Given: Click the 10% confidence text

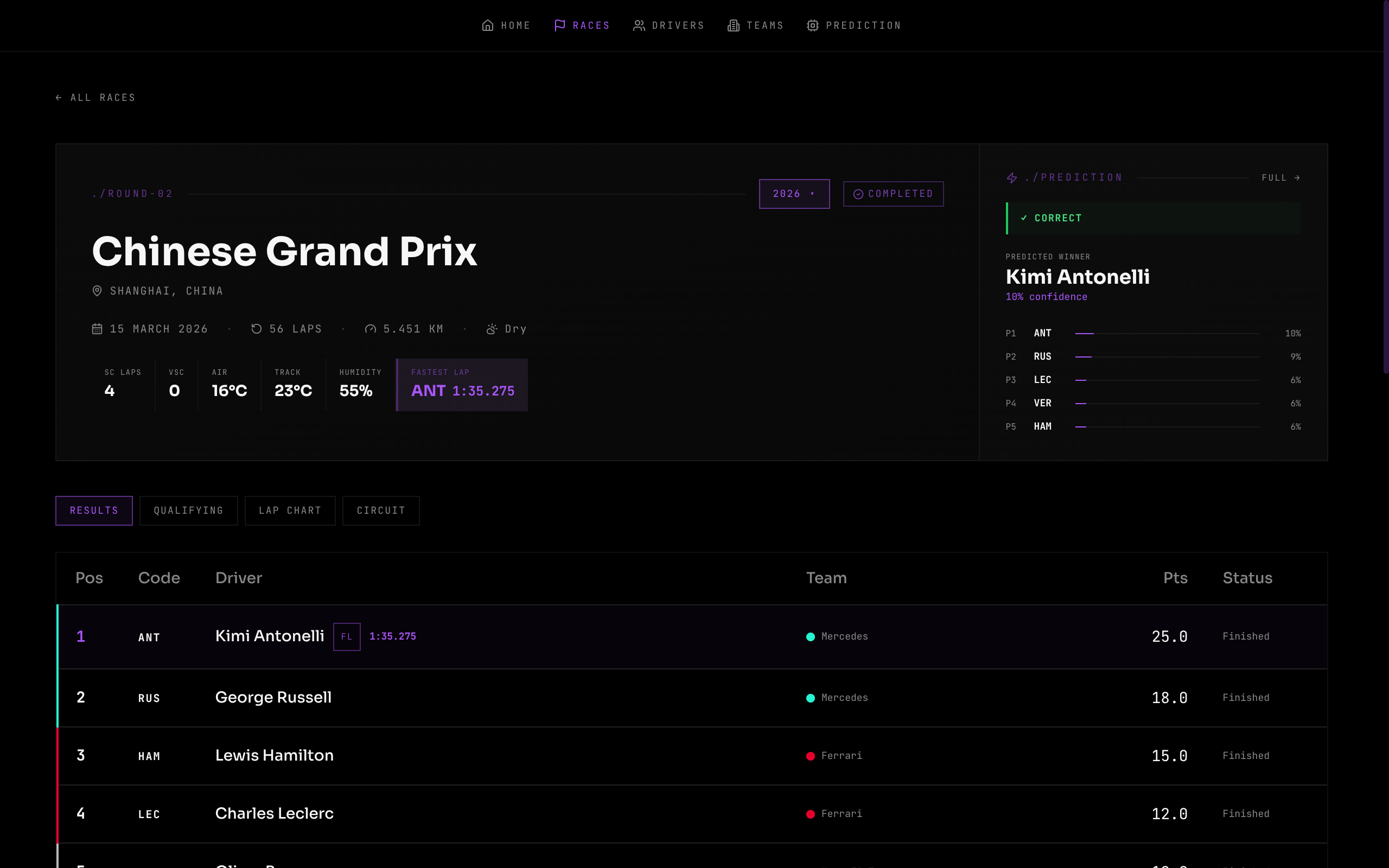Looking at the screenshot, I should tap(1046, 297).
